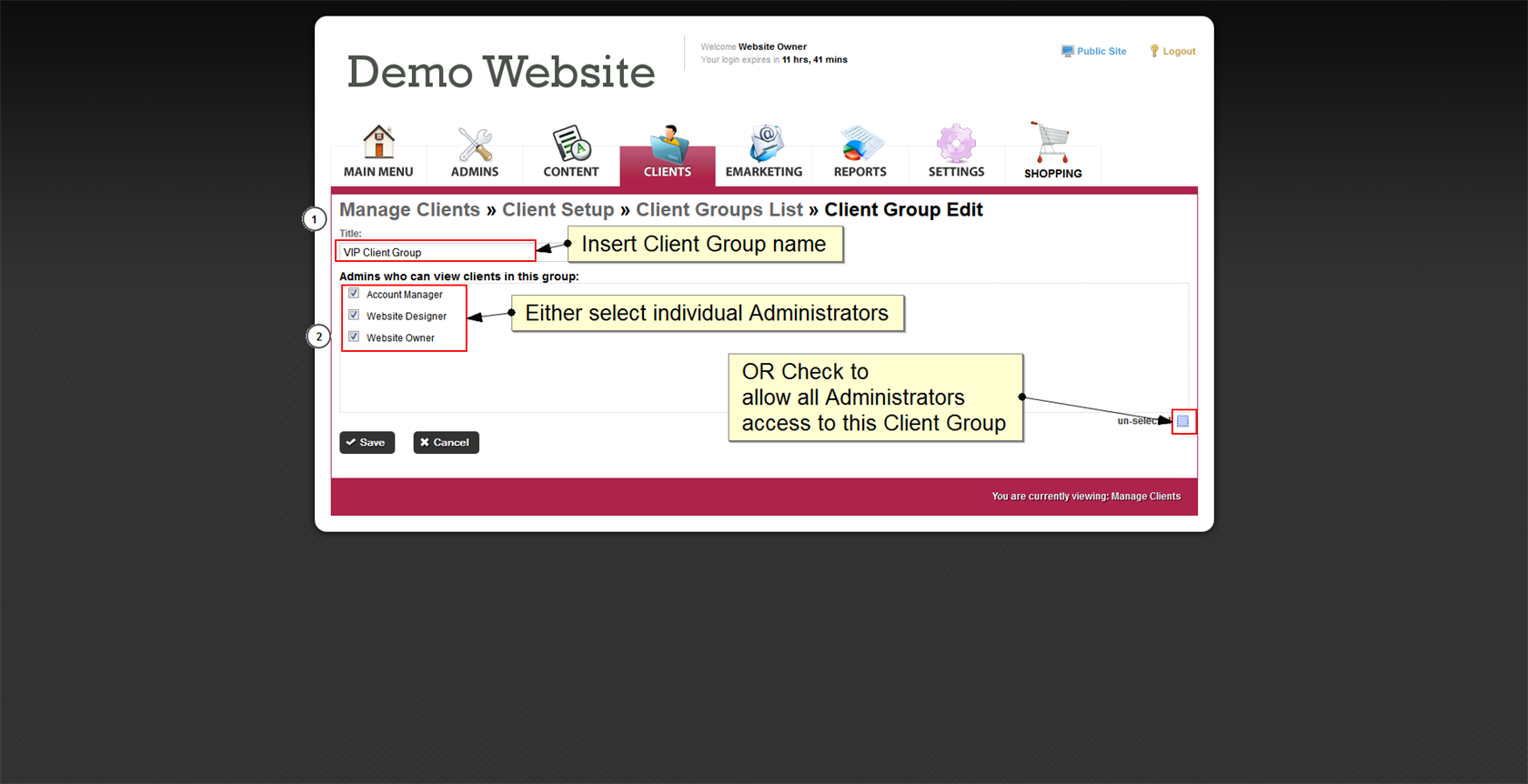Click the Title input field

tap(436, 252)
